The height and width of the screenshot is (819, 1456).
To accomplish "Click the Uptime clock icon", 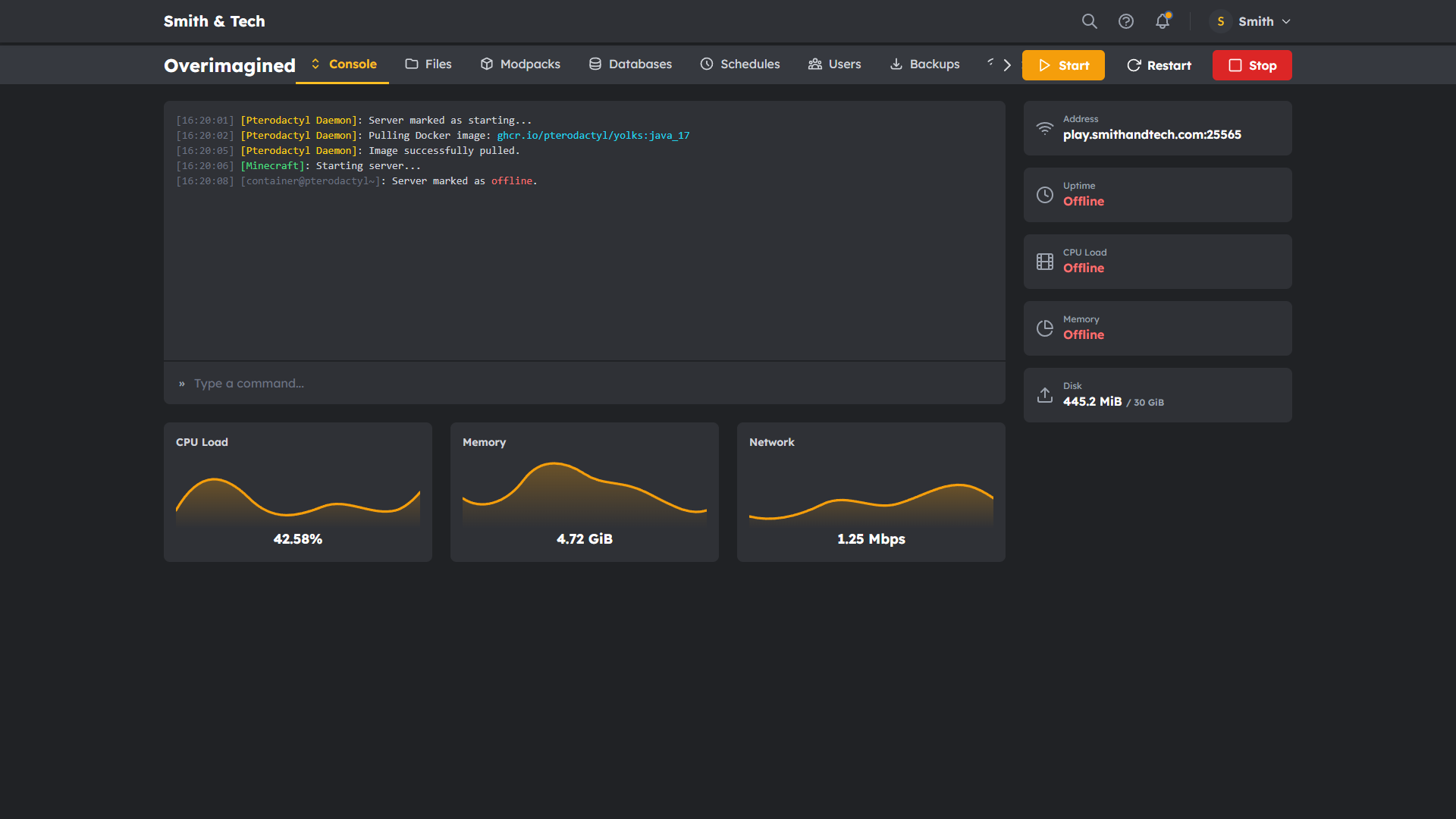I will tap(1045, 195).
